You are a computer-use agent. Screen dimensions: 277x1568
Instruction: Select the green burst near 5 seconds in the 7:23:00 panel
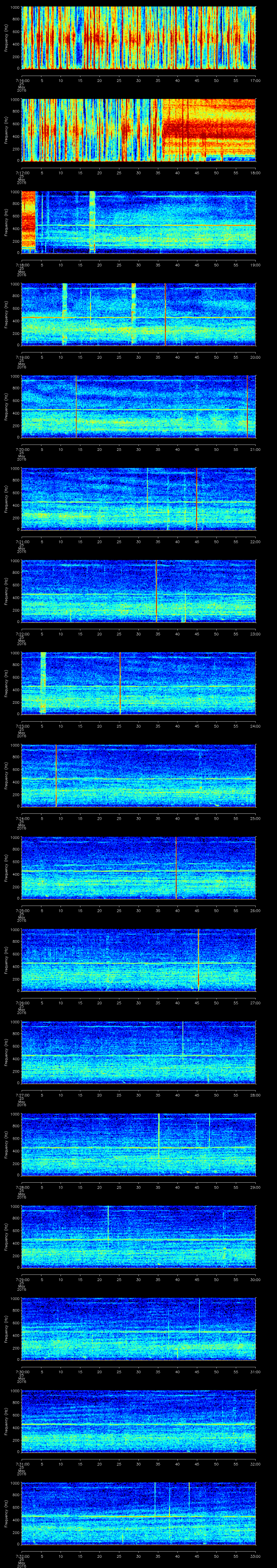(43, 682)
